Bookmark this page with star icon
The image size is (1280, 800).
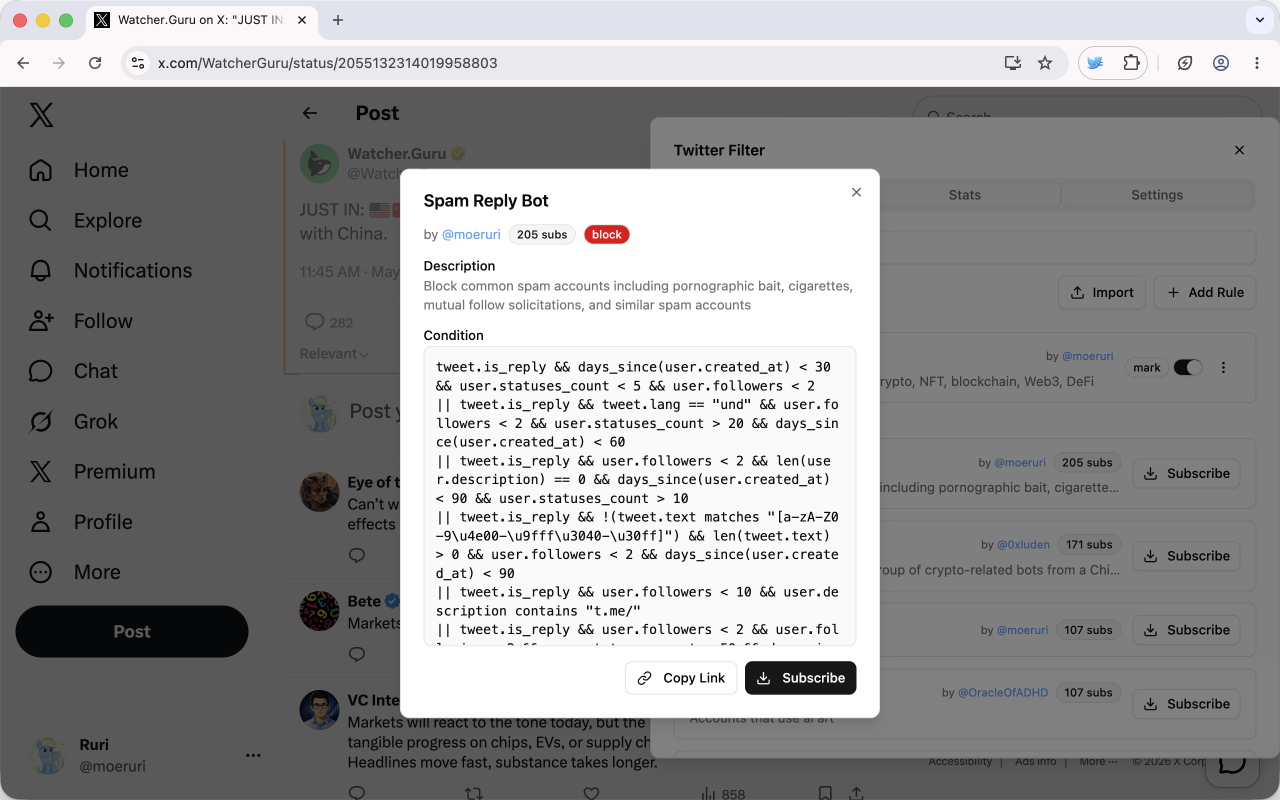click(x=1045, y=63)
